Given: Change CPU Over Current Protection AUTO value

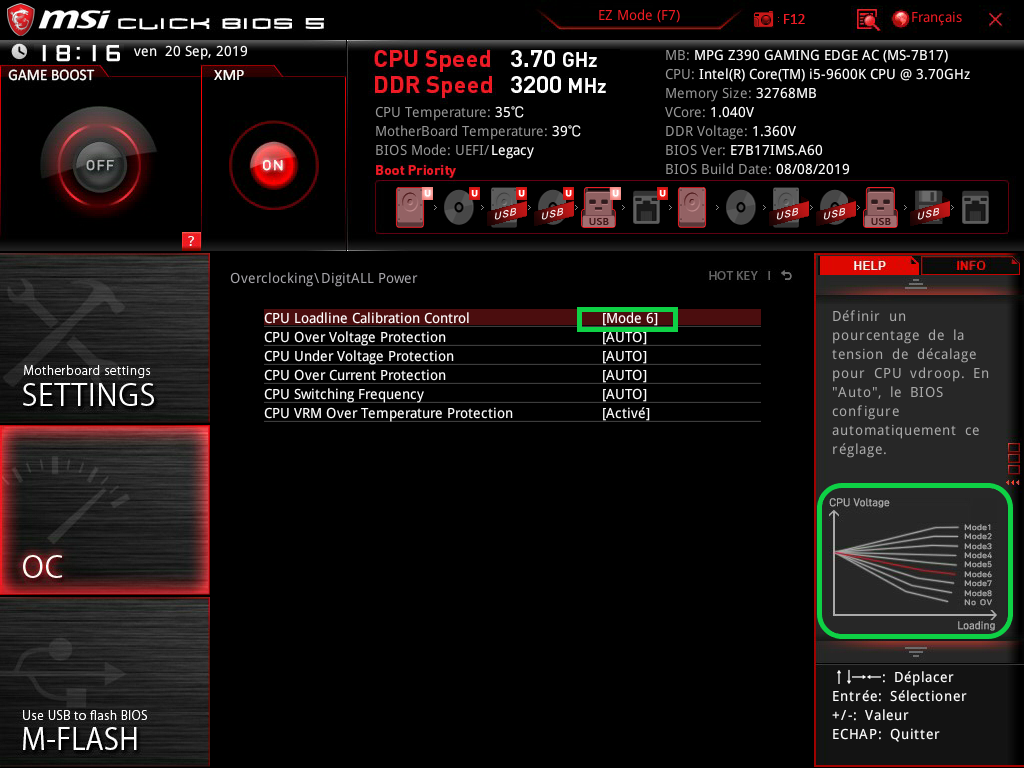Looking at the screenshot, I should 624,375.
